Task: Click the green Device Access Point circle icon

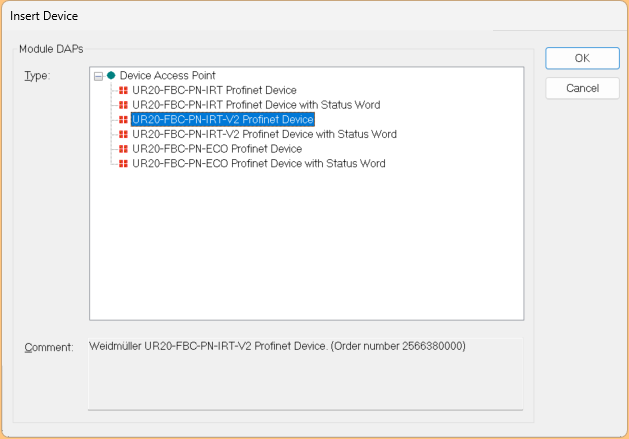Action: [111, 75]
